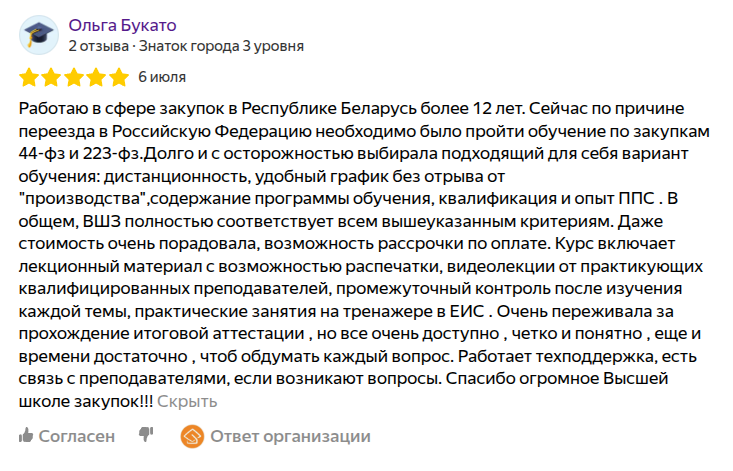Image resolution: width=733 pixels, height=471 pixels.
Task: Expand "Ответ организации" reply
Action: (x=290, y=436)
